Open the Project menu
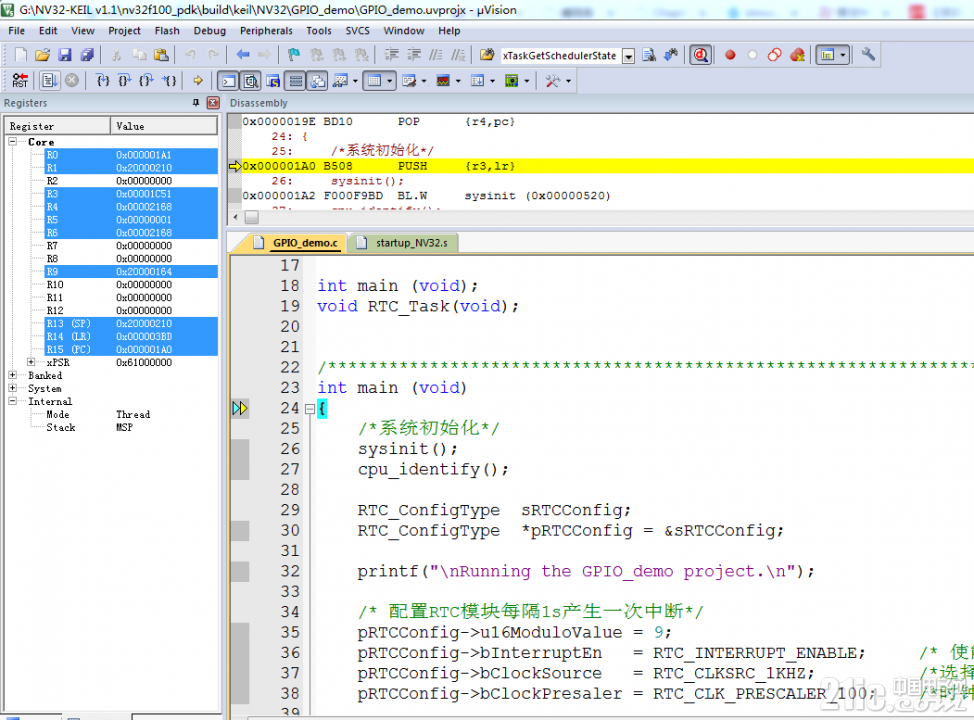Image resolution: width=974 pixels, height=720 pixels. (124, 30)
